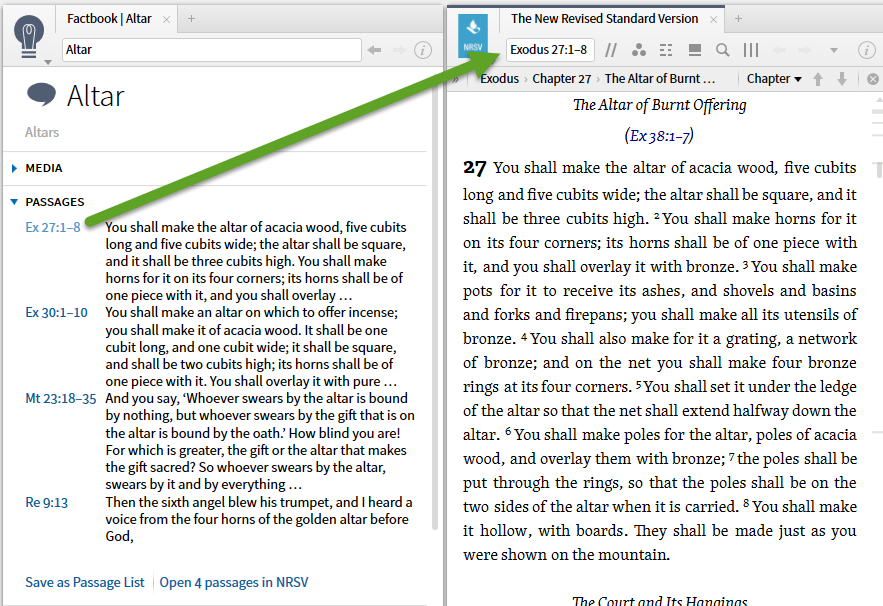Click the Altar speech bubble topic icon
The width and height of the screenshot is (883, 606).
click(x=41, y=94)
